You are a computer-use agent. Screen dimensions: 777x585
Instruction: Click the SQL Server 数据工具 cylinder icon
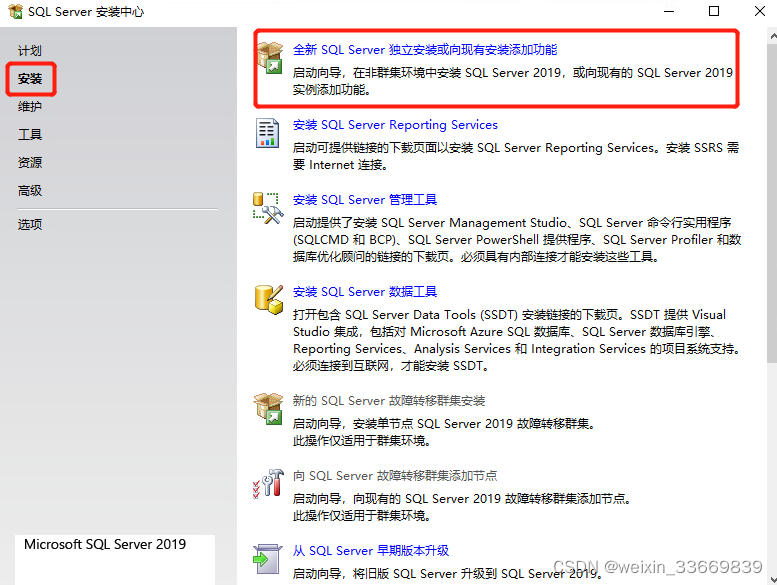pos(269,299)
